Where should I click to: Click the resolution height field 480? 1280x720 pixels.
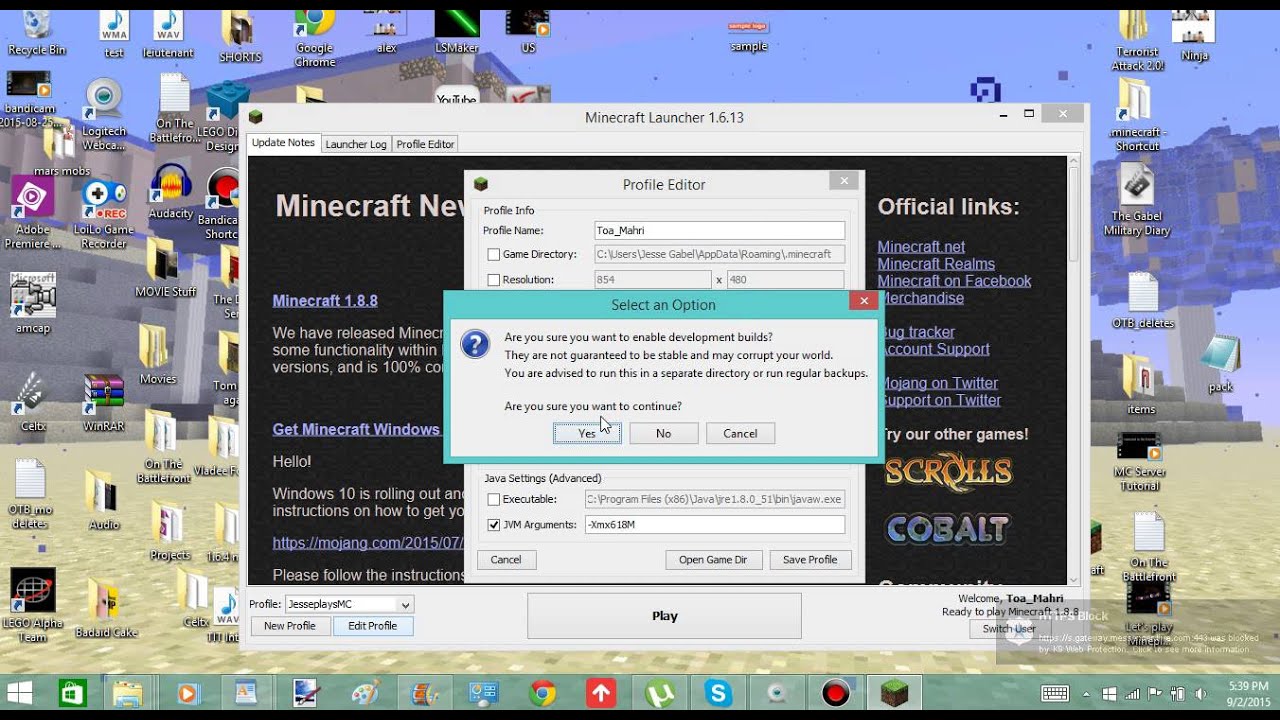785,280
